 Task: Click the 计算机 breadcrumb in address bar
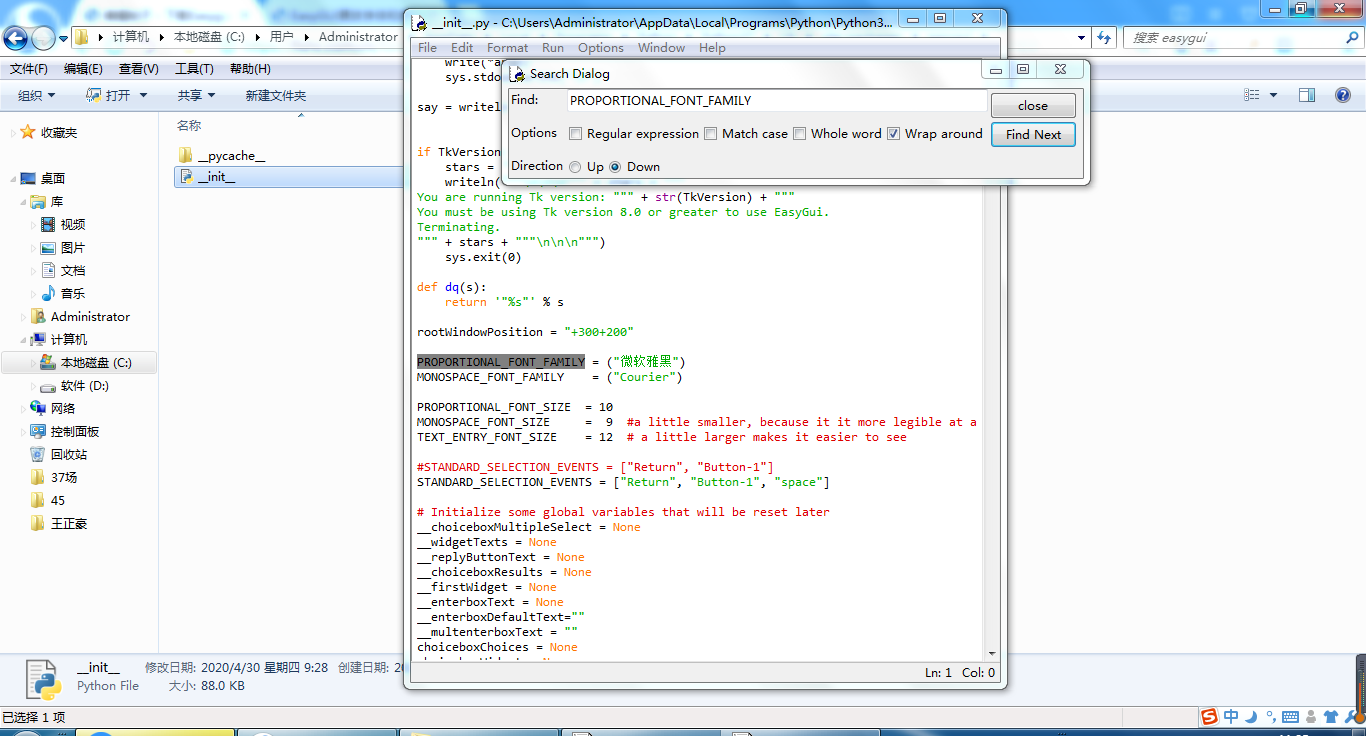(x=131, y=37)
